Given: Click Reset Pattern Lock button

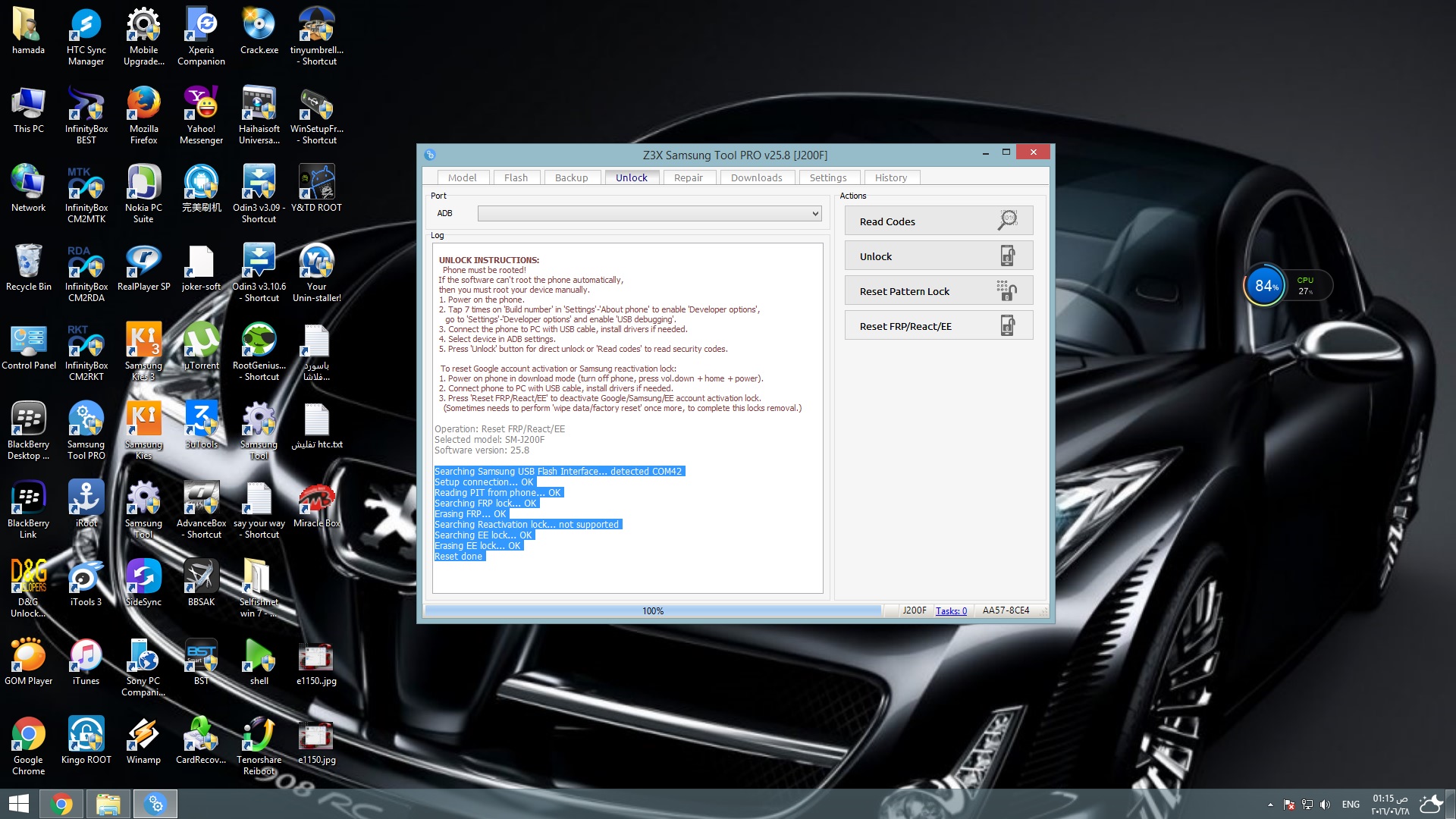Looking at the screenshot, I should [x=938, y=290].
